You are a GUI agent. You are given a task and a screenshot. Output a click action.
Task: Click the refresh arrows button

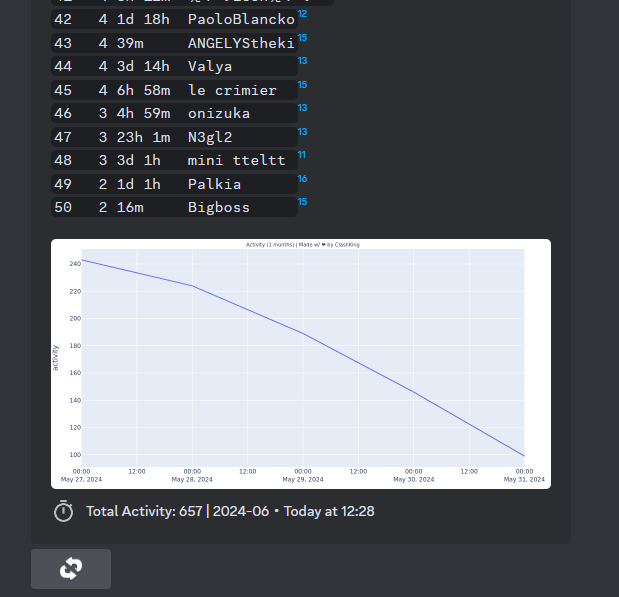point(70,568)
